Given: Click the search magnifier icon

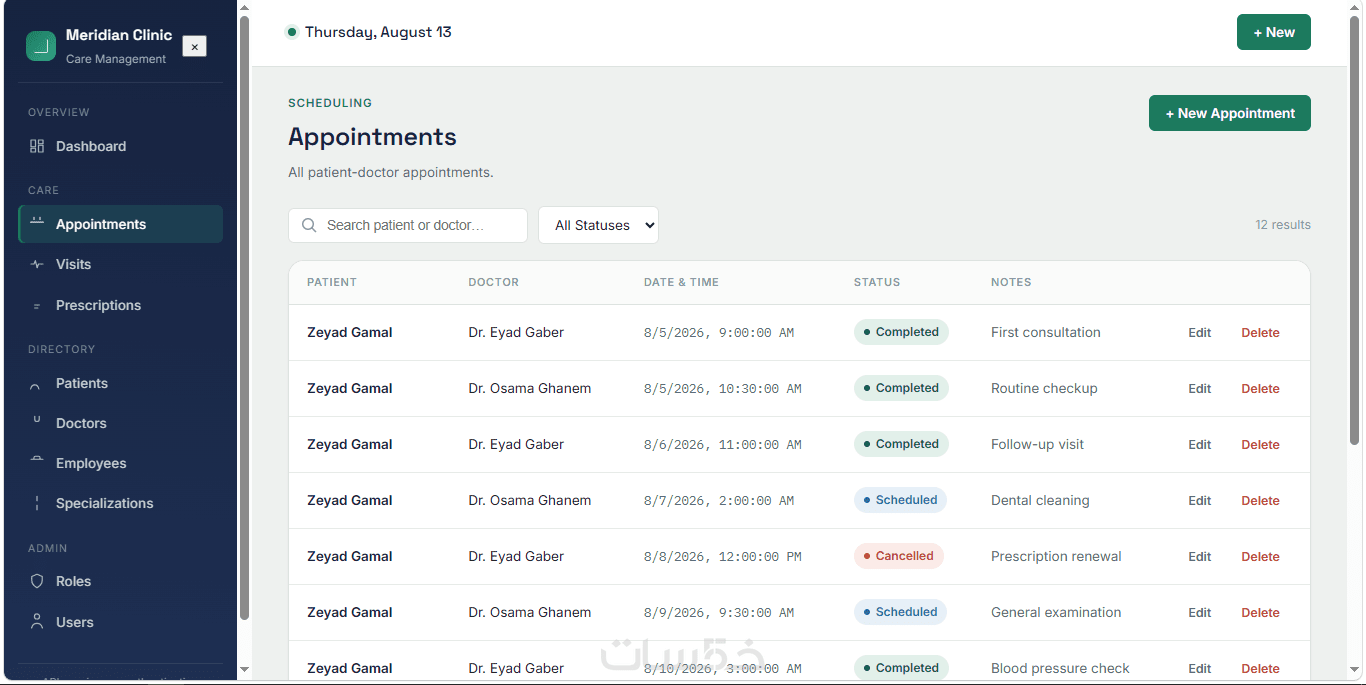Looking at the screenshot, I should click(309, 225).
